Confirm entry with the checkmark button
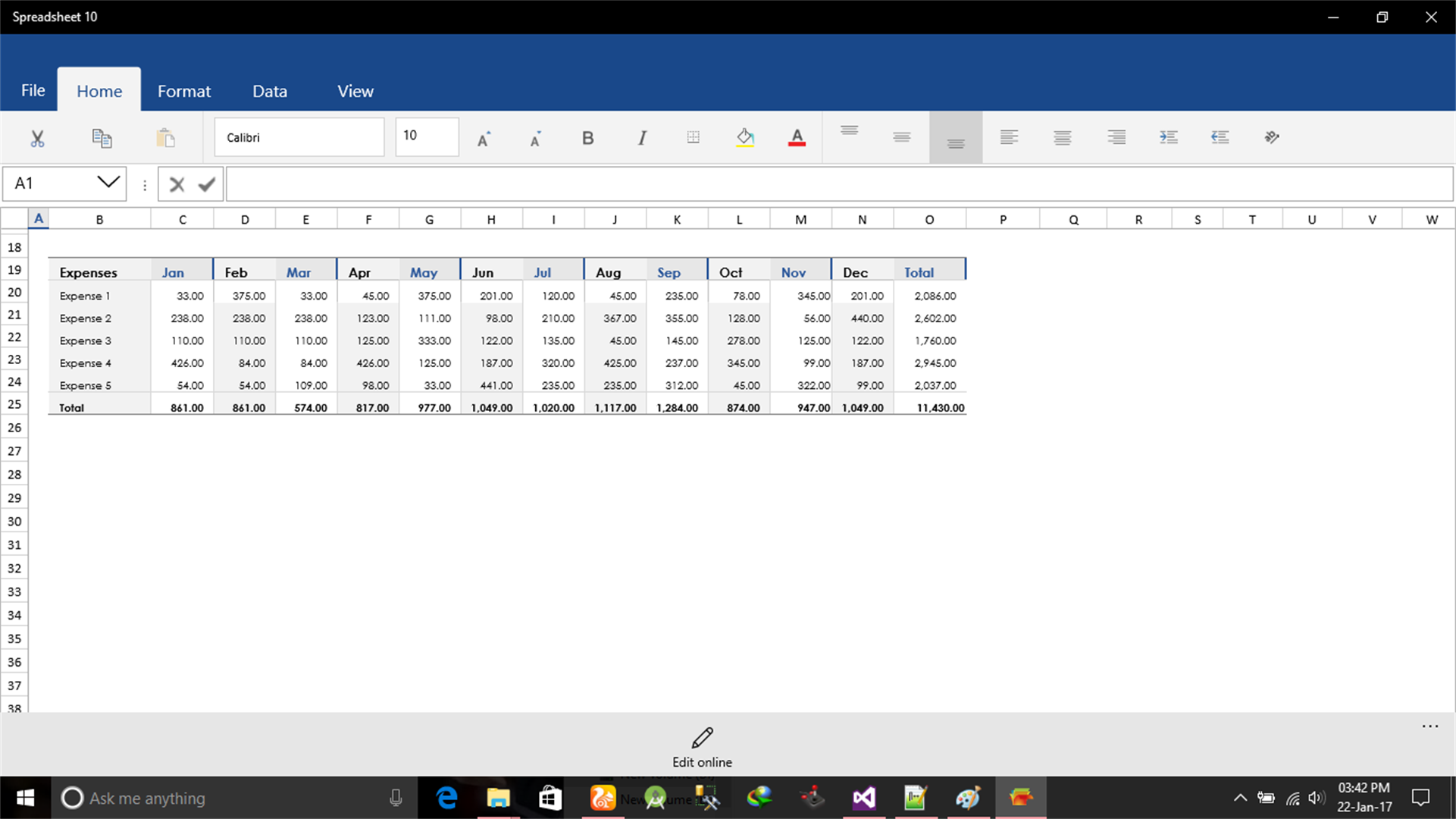Screen dimensions: 1456x819 click(x=206, y=184)
